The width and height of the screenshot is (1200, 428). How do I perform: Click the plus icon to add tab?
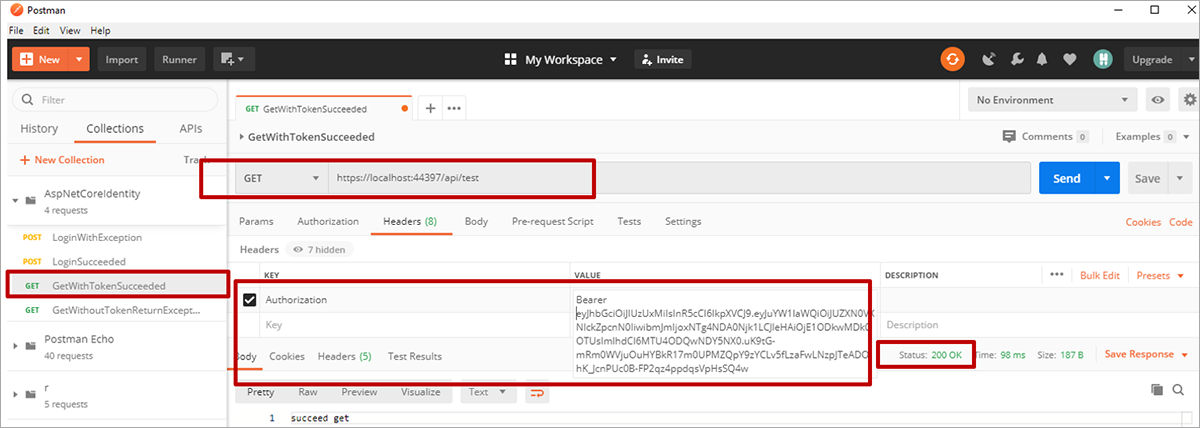431,108
